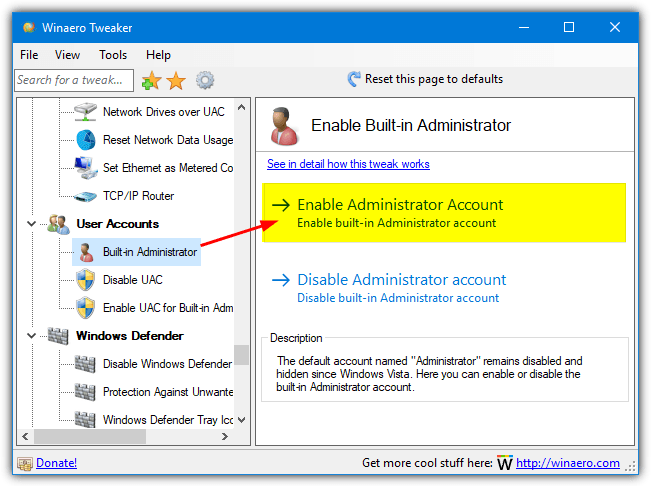Click the Winaero W logo in status bar
This screenshot has height=486, width=651.
click(x=505, y=463)
